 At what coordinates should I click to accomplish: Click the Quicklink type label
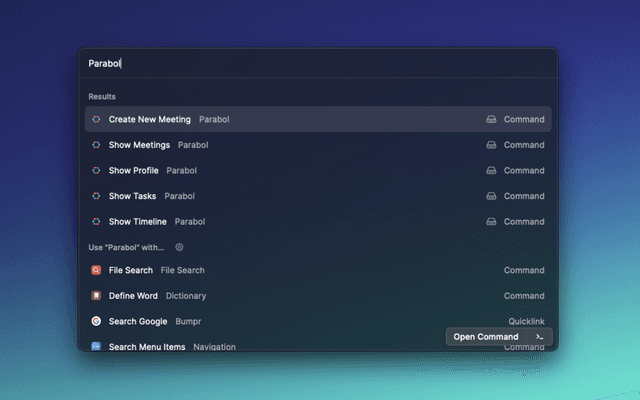(x=526, y=321)
